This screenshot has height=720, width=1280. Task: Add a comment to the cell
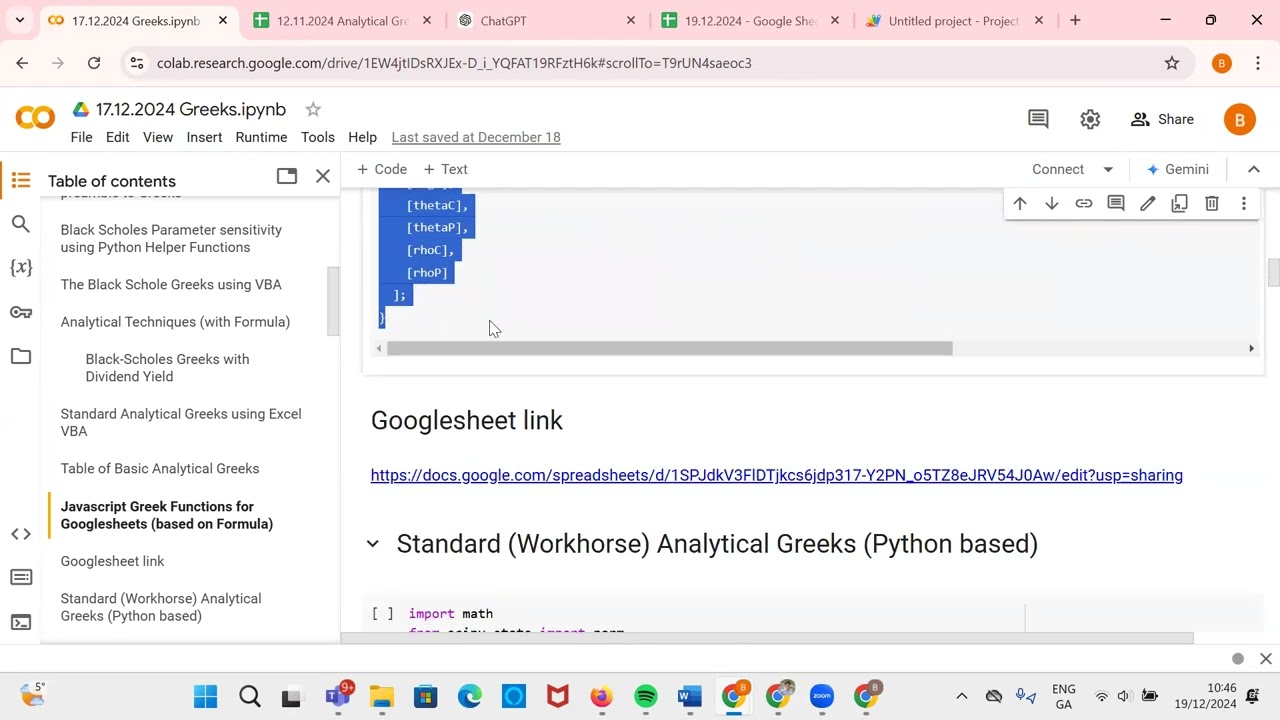pos(1116,204)
